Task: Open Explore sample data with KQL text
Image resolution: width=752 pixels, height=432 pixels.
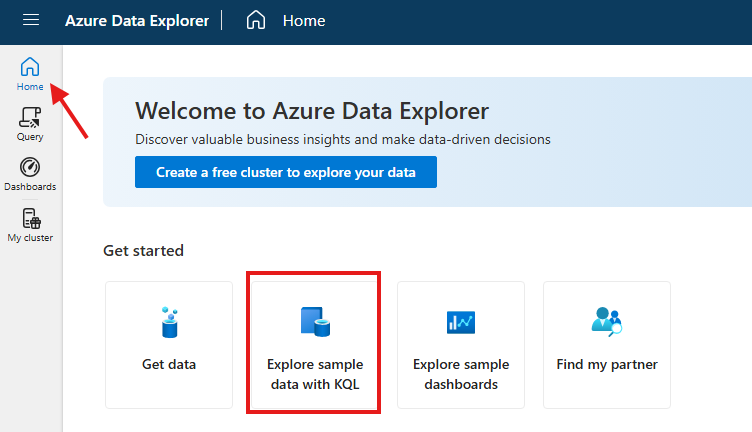Action: (x=315, y=374)
